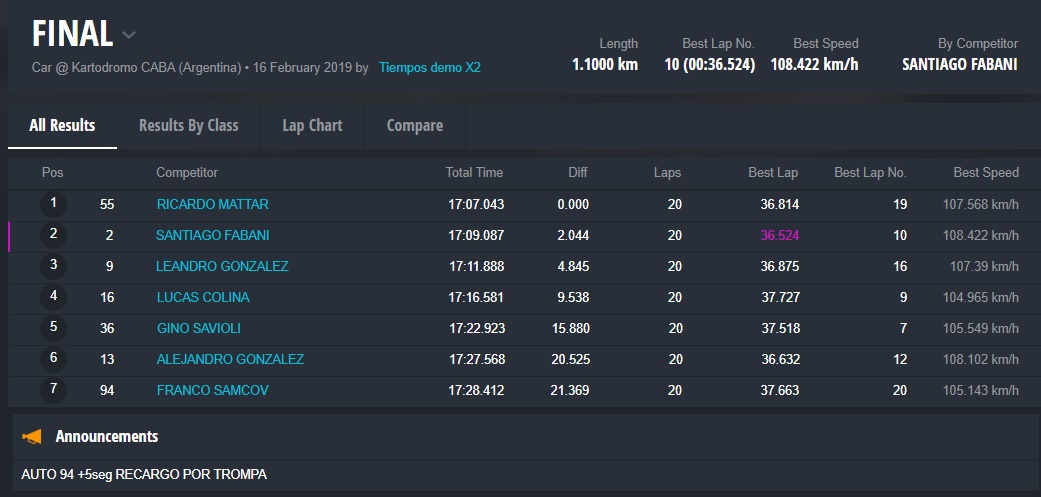Open Alejandro Gonzalez's competitor page
Viewport: 1041px width, 497px height.
230,359
